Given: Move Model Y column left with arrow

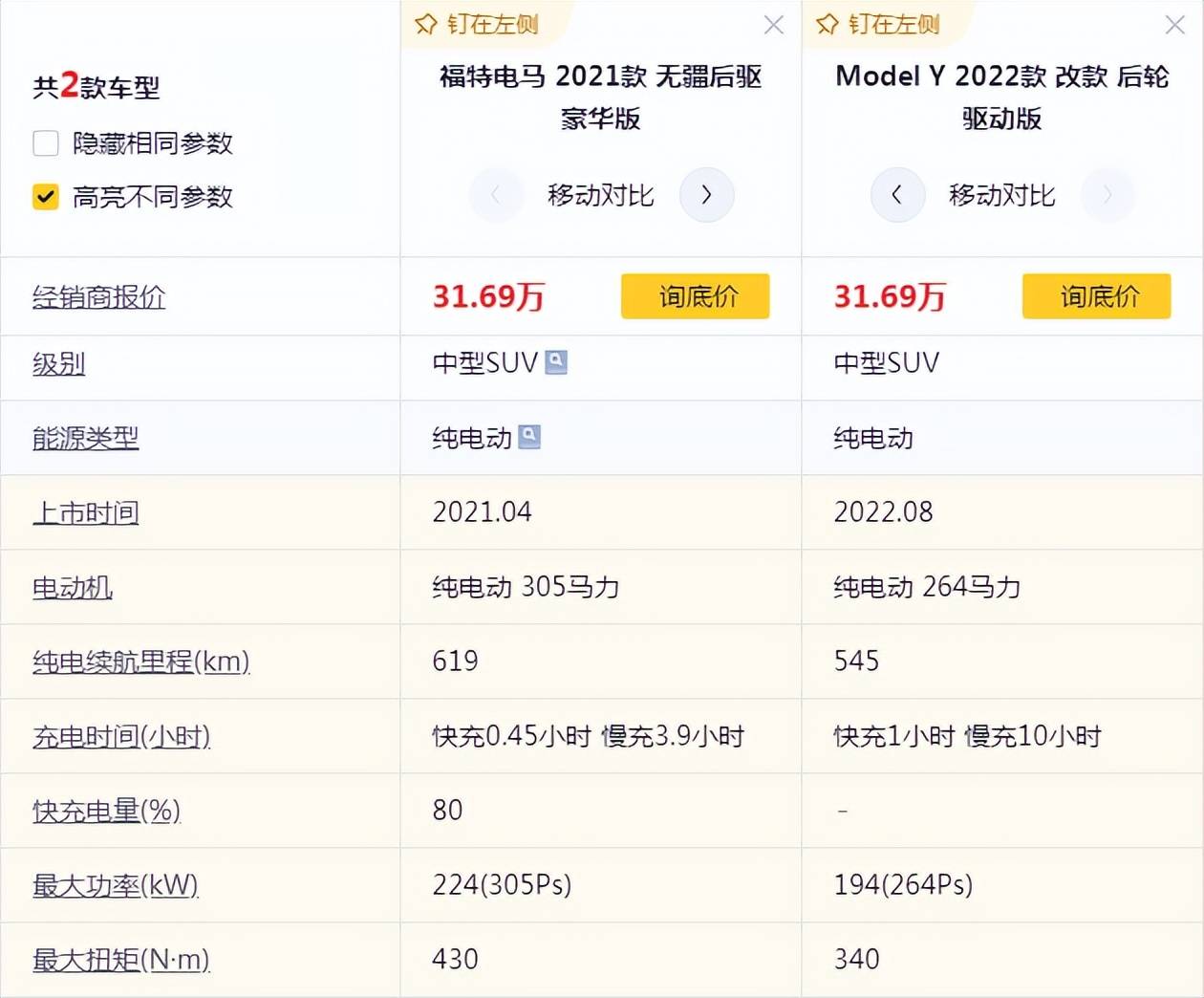Looking at the screenshot, I should coord(897,195).
